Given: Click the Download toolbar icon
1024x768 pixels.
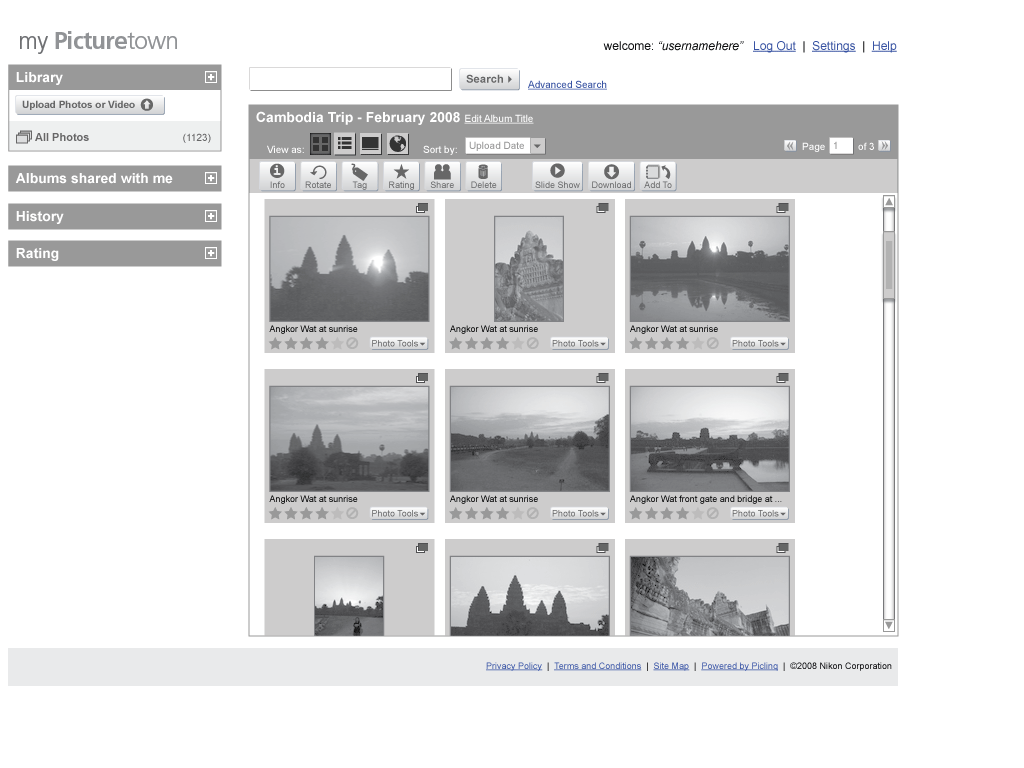Looking at the screenshot, I should coord(611,176).
